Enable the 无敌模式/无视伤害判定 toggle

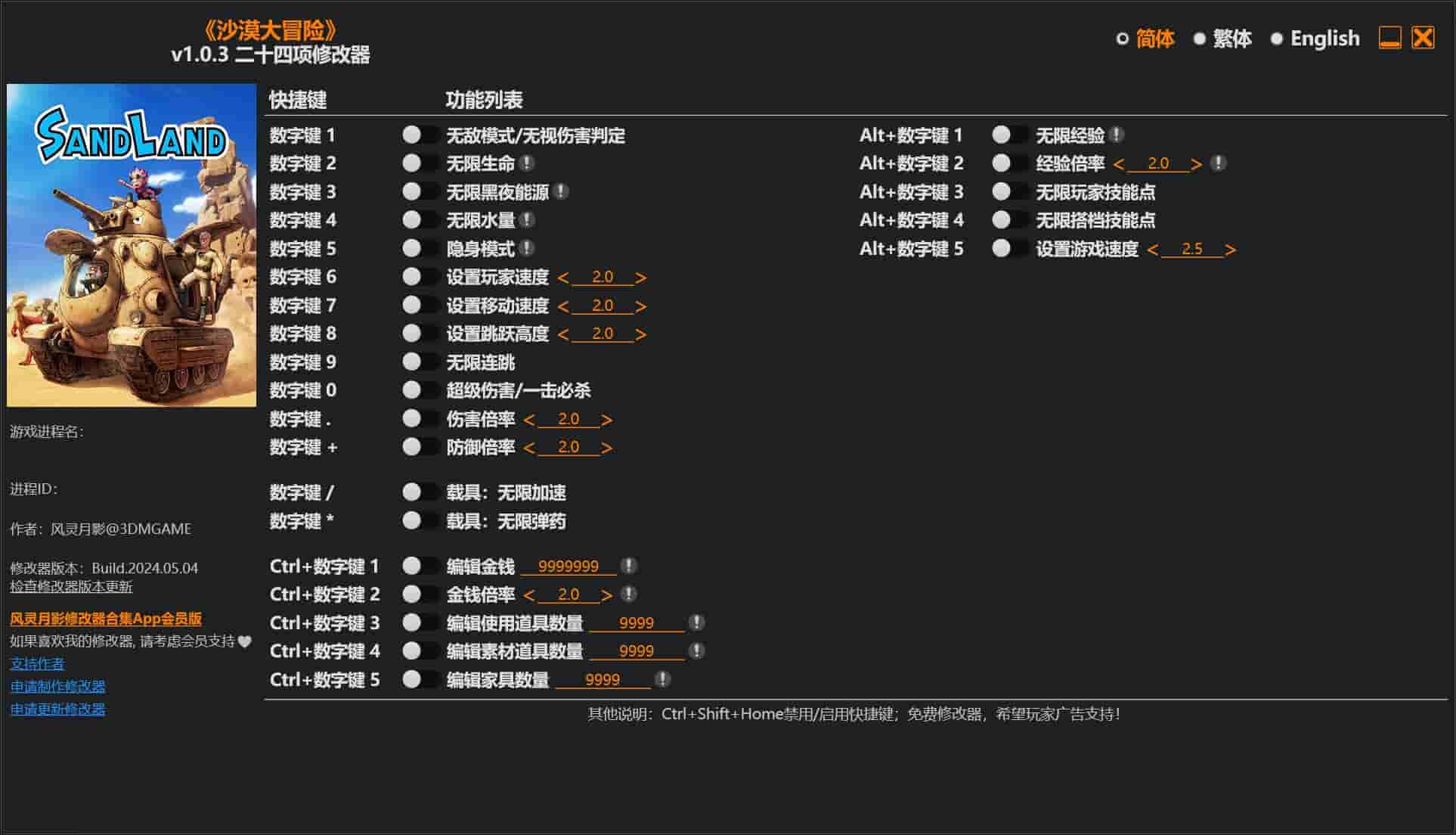(420, 135)
